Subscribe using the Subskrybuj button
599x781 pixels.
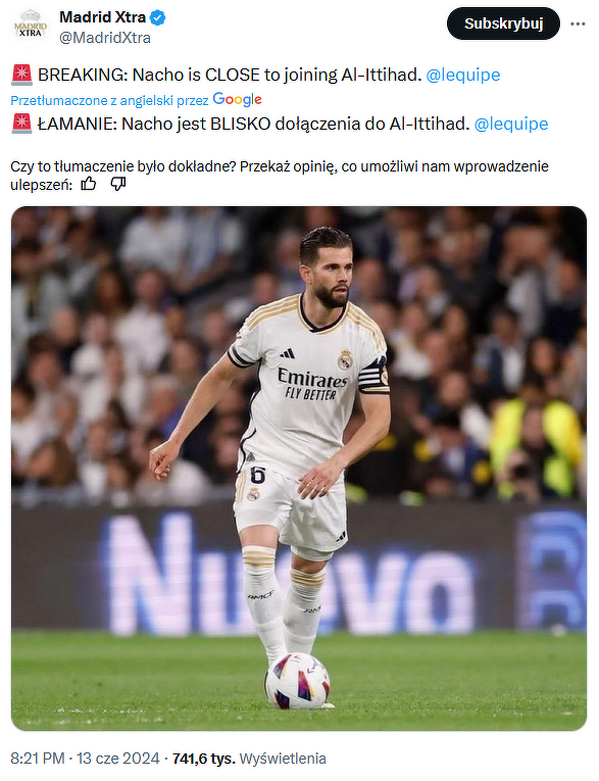503,23
